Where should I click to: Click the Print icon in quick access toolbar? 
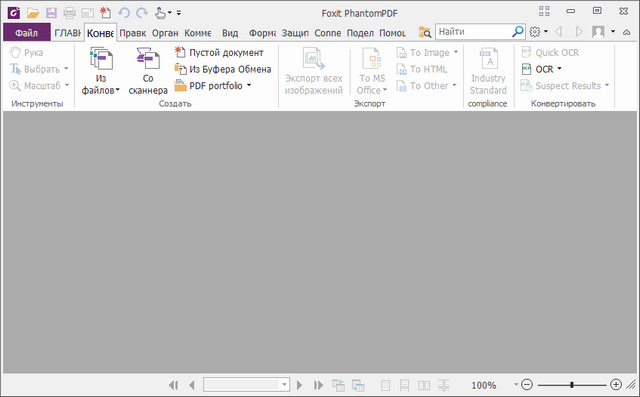(69, 13)
